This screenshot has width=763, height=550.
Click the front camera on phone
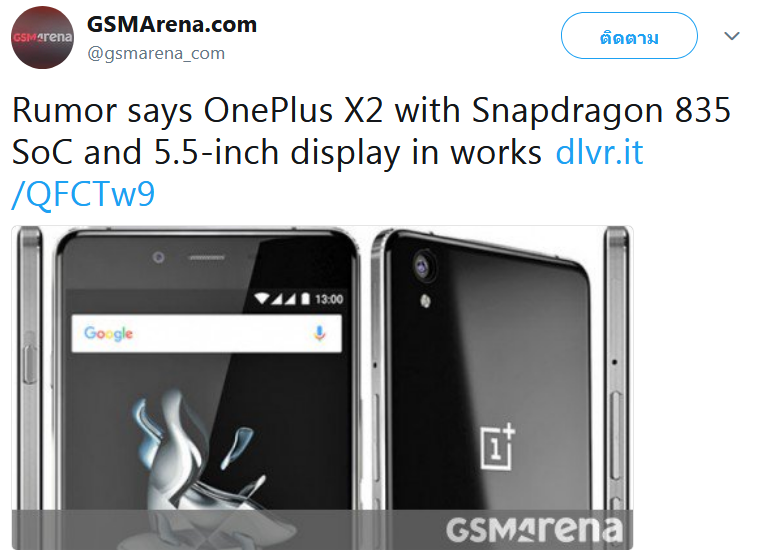[158, 257]
